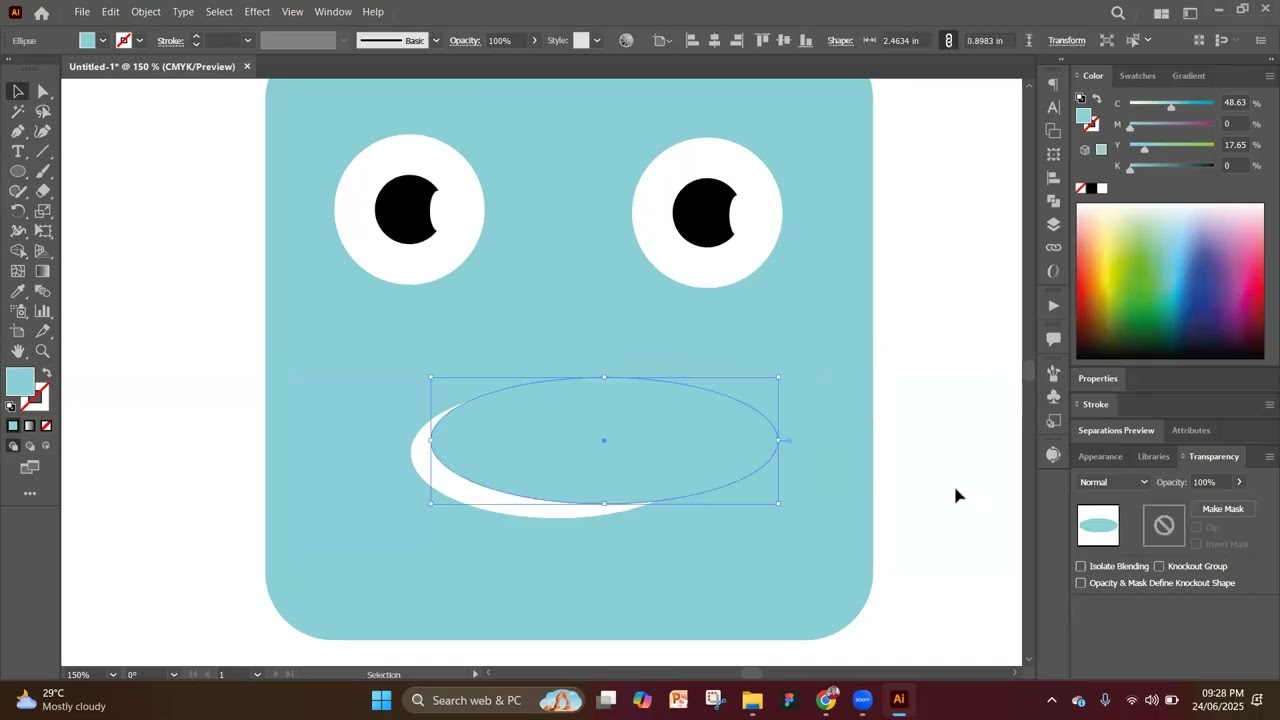Open blending mode Normal dropdown
This screenshot has width=1280, height=720.
[1114, 482]
